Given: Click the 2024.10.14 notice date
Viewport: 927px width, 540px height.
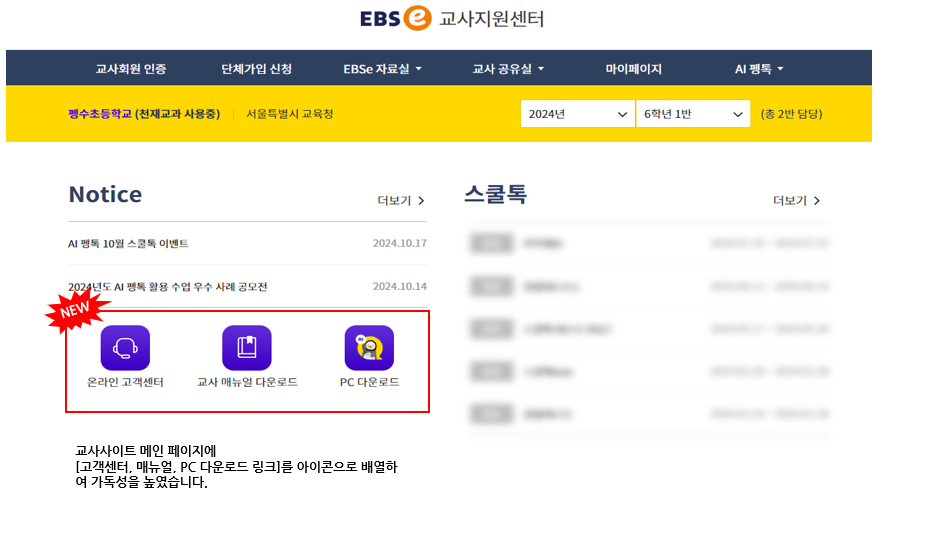Looking at the screenshot, I should point(400,286).
